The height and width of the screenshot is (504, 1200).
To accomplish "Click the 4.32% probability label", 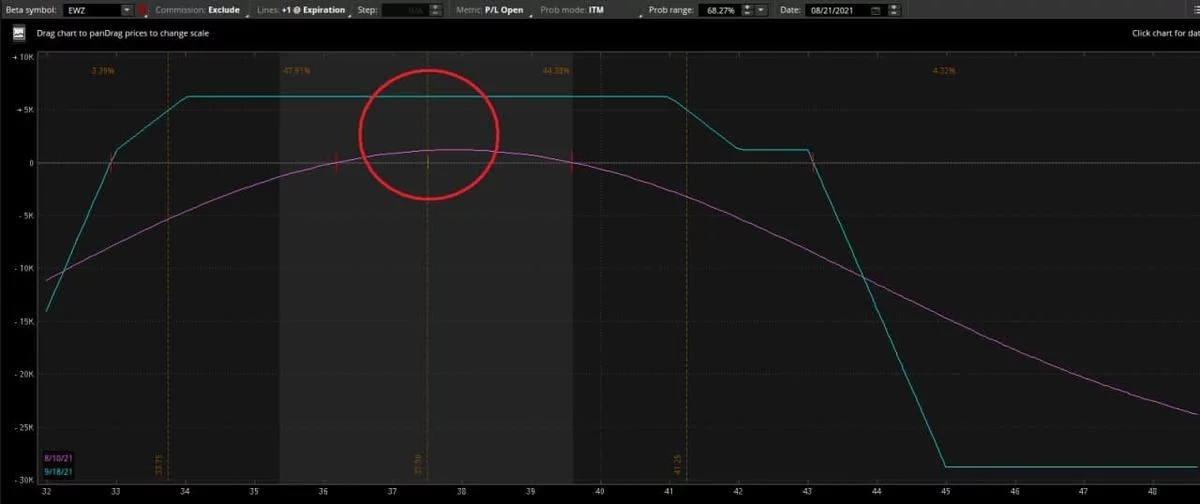I will (x=944, y=71).
